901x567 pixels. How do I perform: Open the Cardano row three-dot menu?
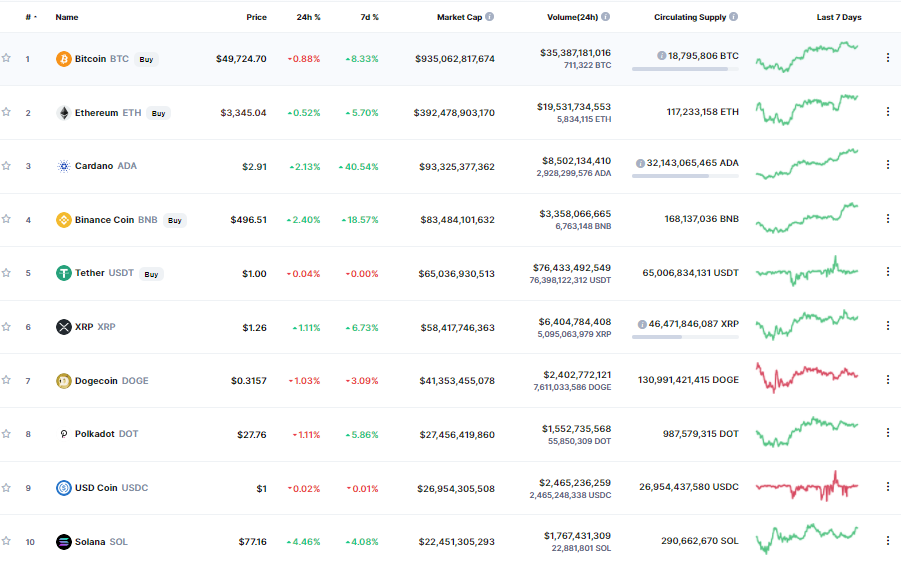(888, 165)
